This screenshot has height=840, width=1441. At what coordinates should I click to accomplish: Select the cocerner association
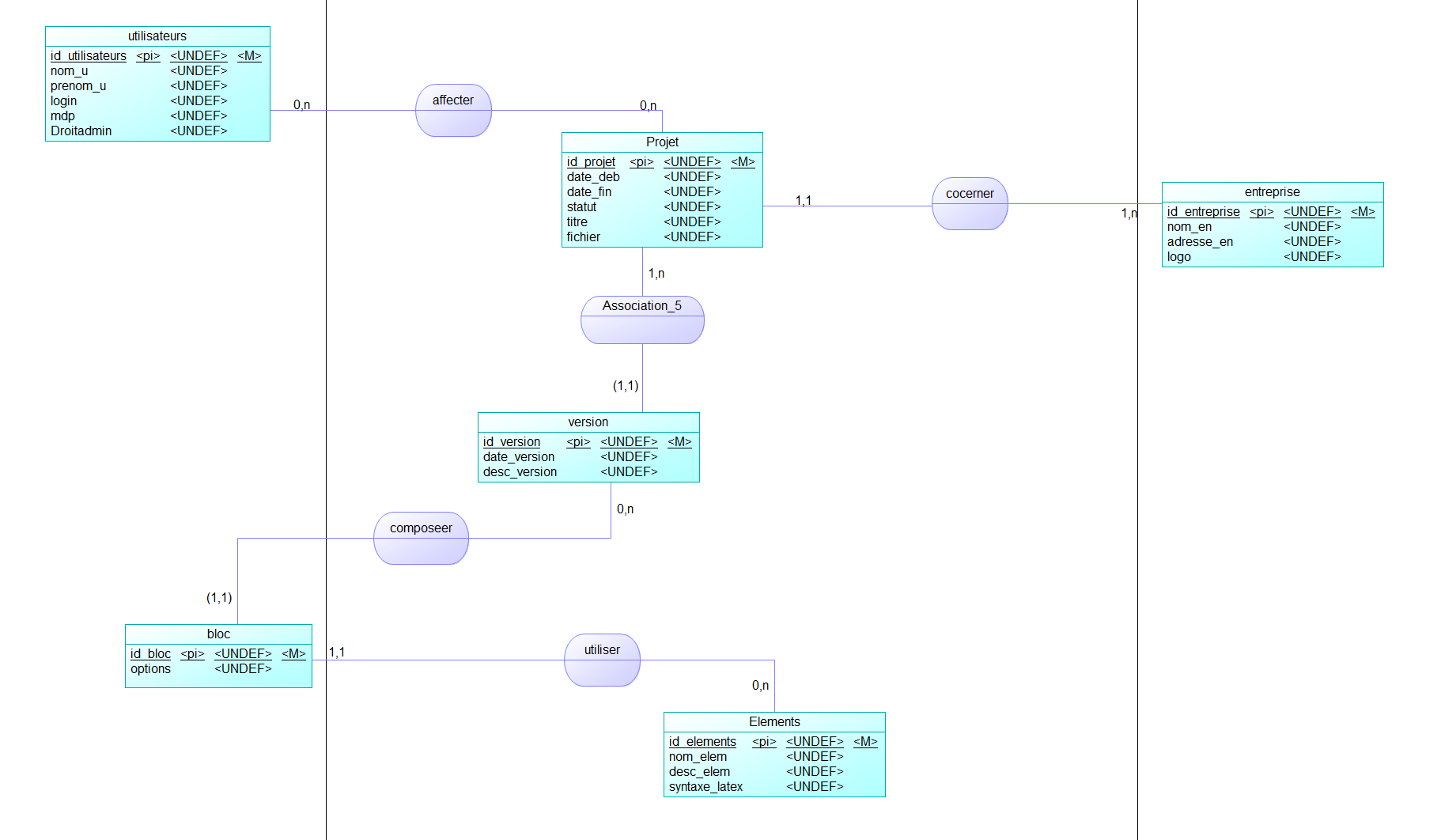pos(970,203)
